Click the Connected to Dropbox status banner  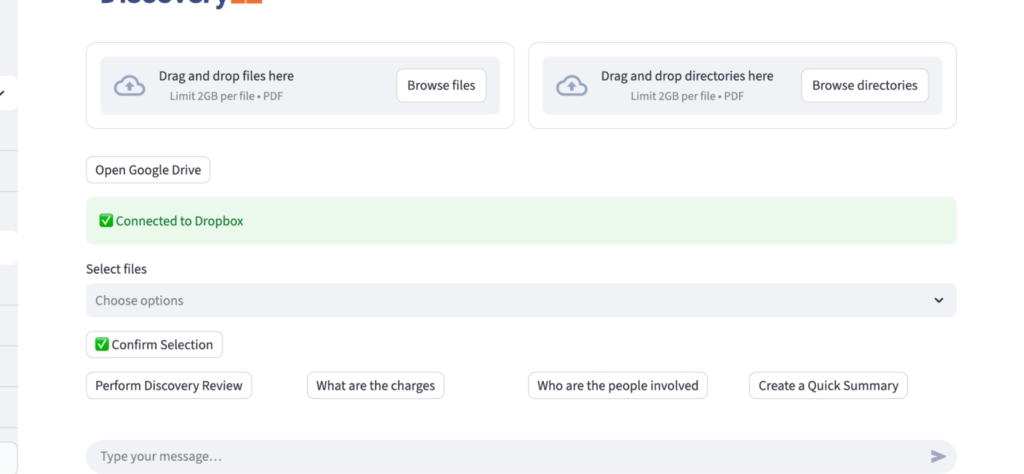point(520,221)
